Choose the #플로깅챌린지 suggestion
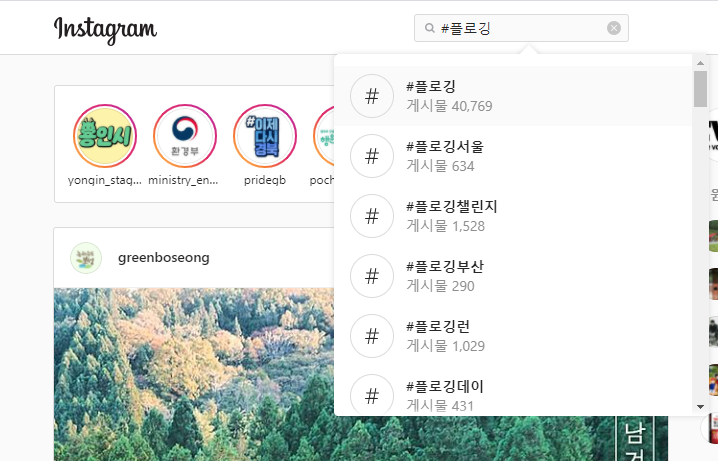 click(x=513, y=216)
